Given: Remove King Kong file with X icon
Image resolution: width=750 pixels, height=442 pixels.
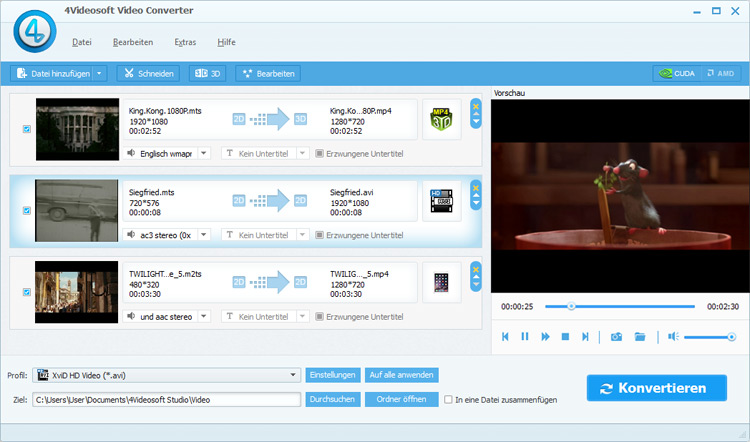Looking at the screenshot, I should (476, 104).
